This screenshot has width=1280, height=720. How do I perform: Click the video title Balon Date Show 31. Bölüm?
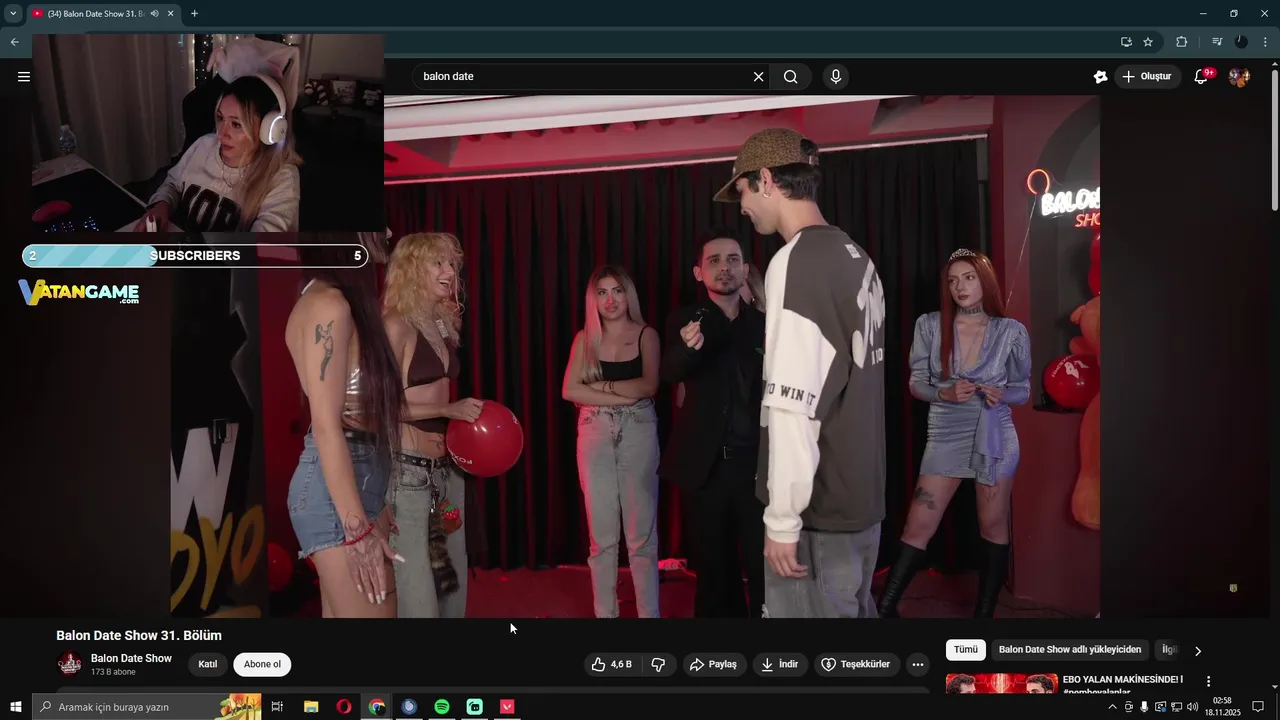[139, 635]
